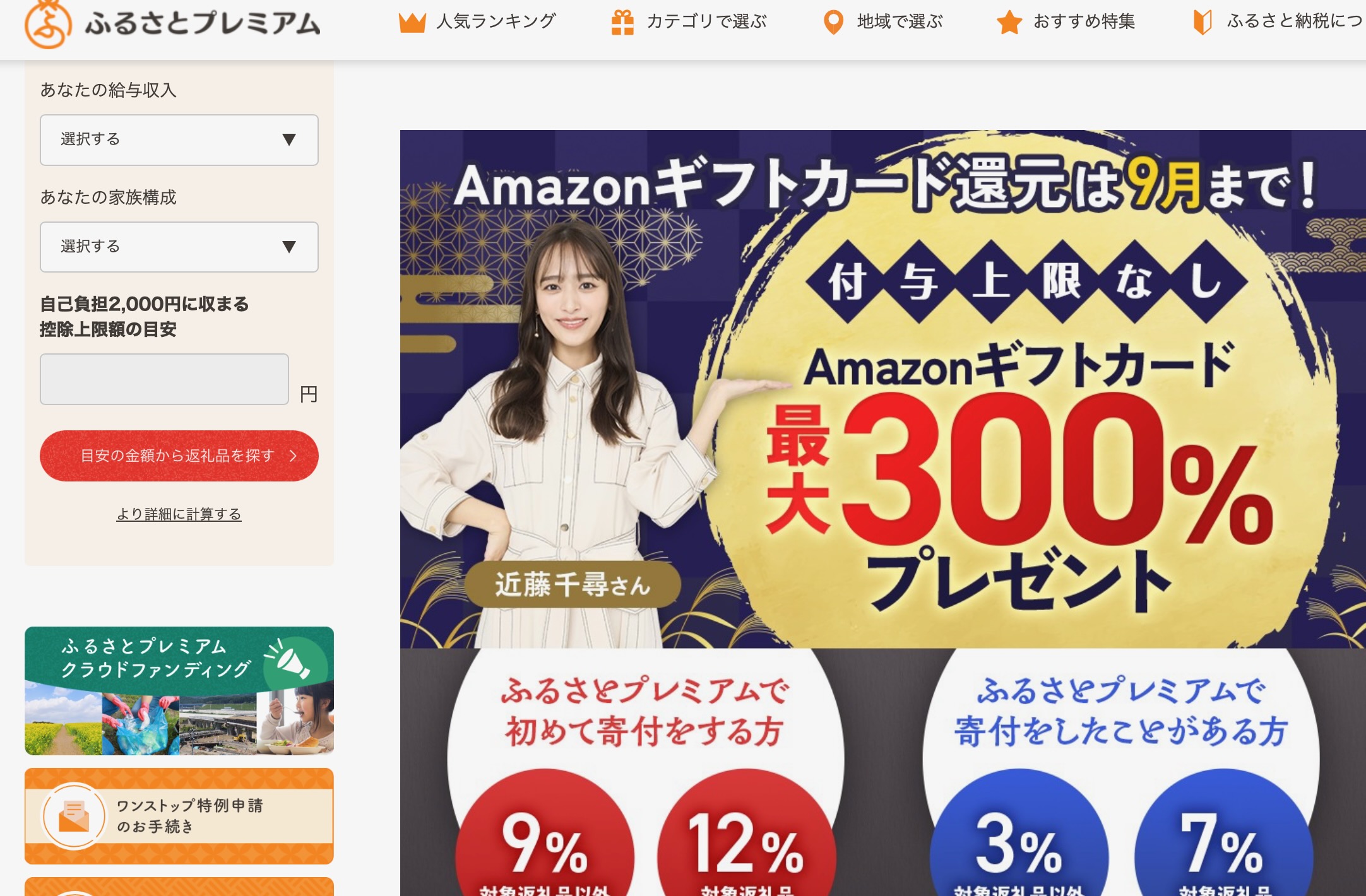Open the ふるさとプレミアム クラウドファンディング banner

(179, 691)
